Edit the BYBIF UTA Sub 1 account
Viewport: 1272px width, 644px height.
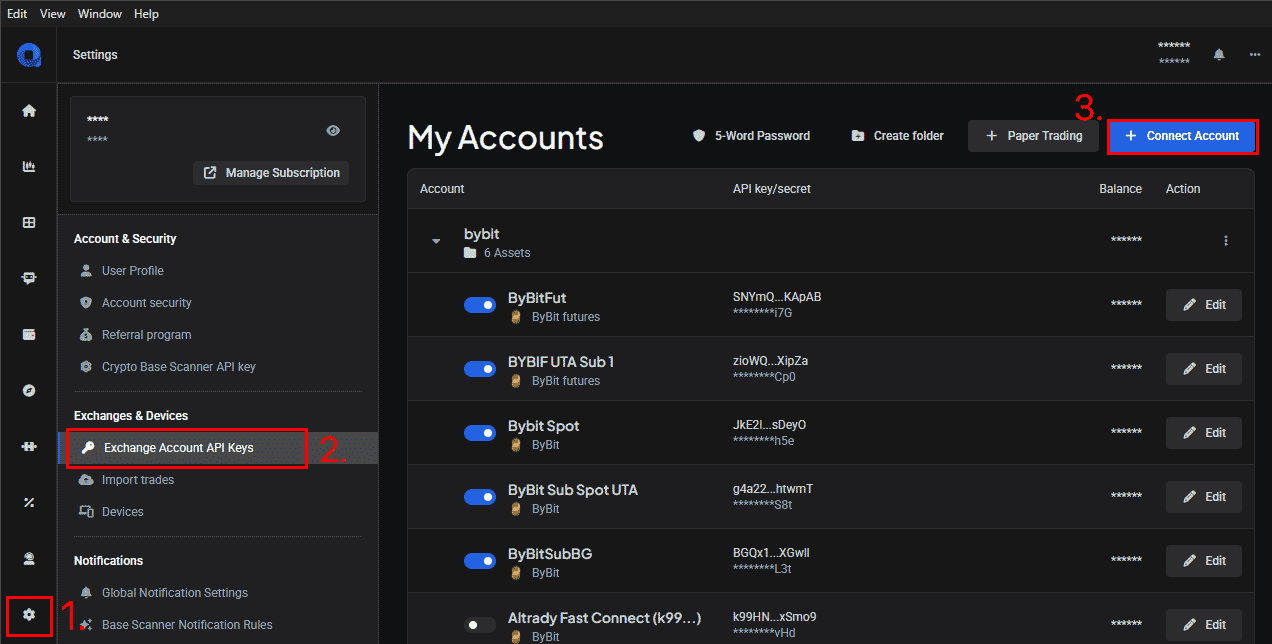[x=1204, y=369]
